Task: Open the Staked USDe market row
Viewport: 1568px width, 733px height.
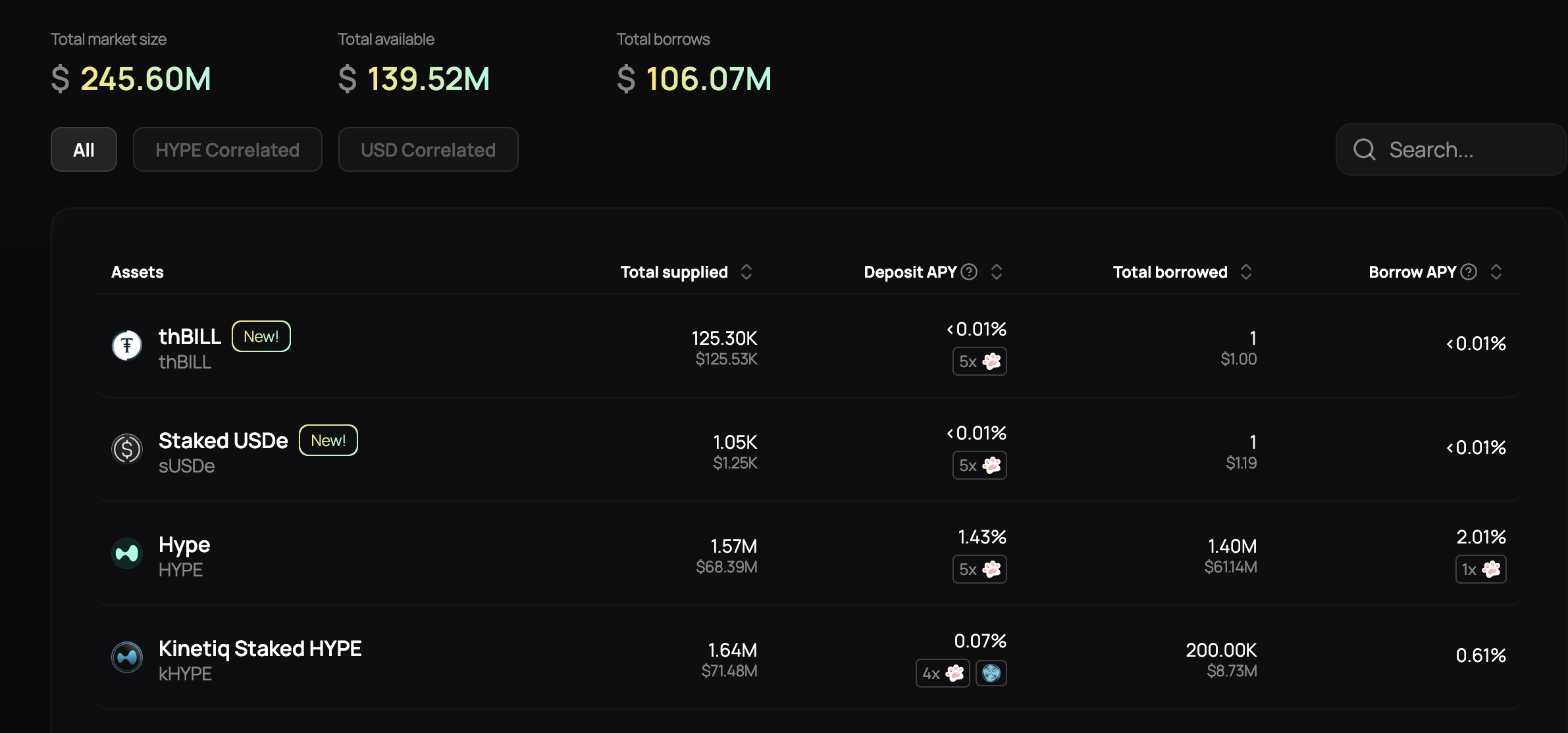Action: (224, 441)
